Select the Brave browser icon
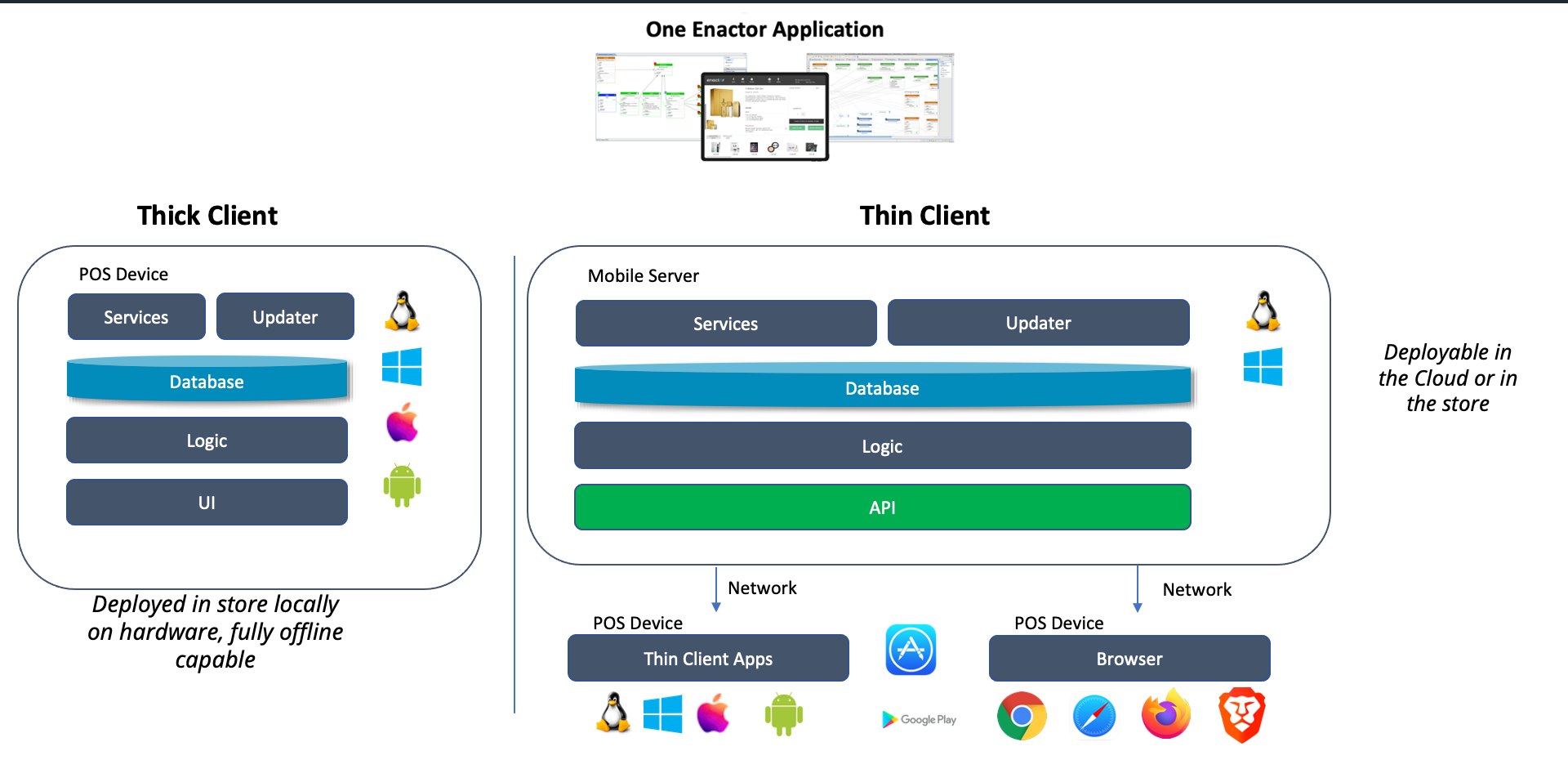 1240,714
